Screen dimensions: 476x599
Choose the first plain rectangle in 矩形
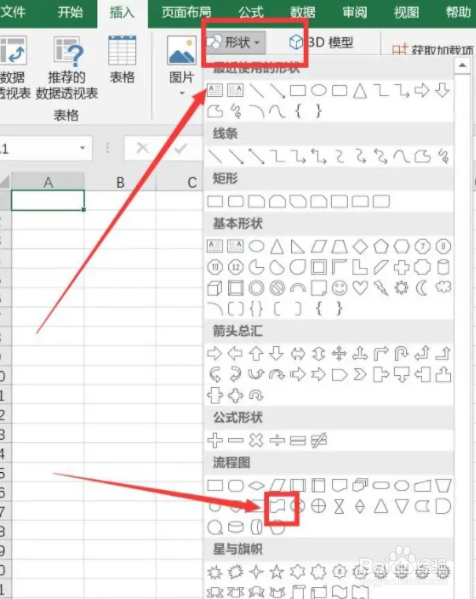[215, 201]
